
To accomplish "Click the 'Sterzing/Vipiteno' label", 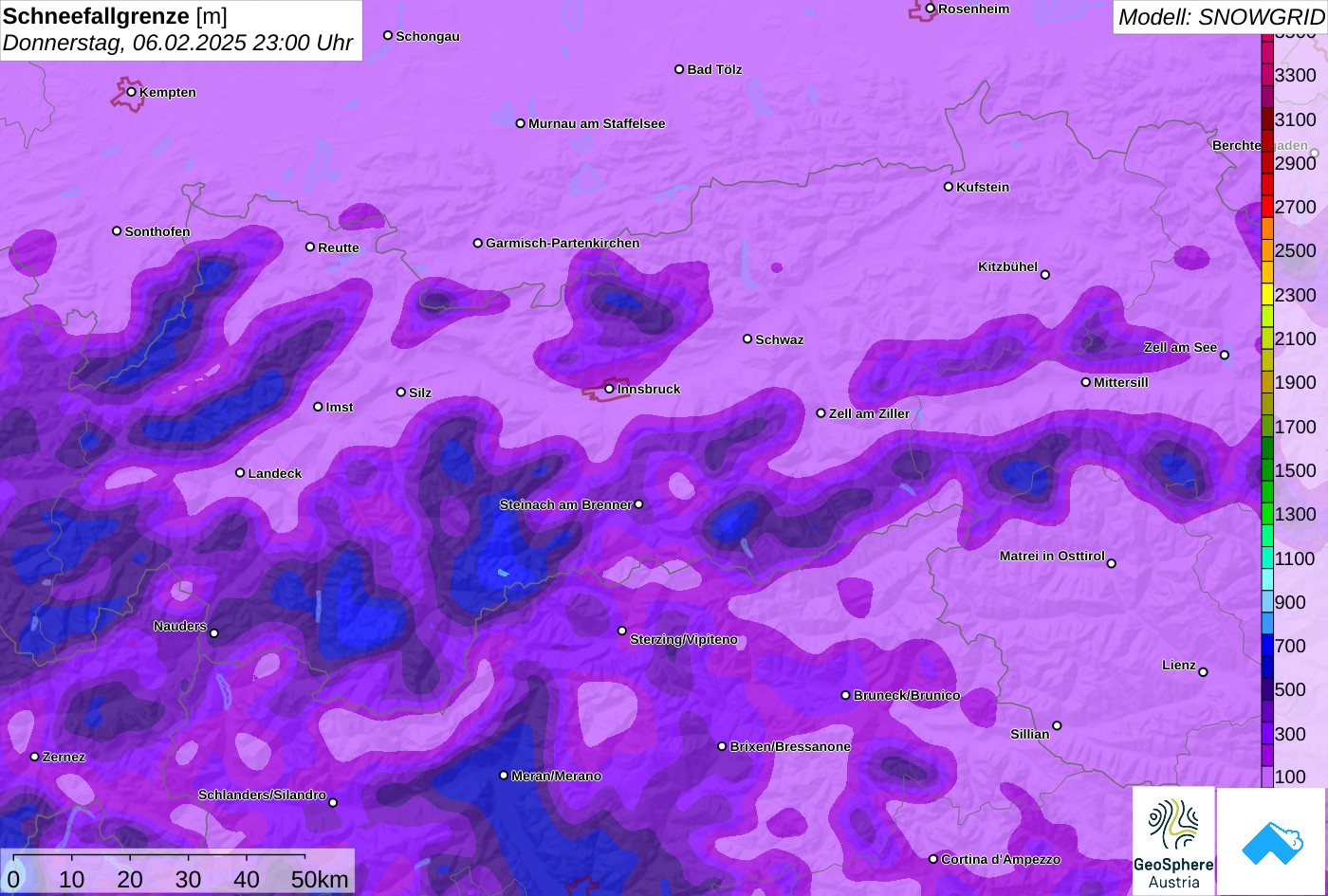I will point(684,639).
